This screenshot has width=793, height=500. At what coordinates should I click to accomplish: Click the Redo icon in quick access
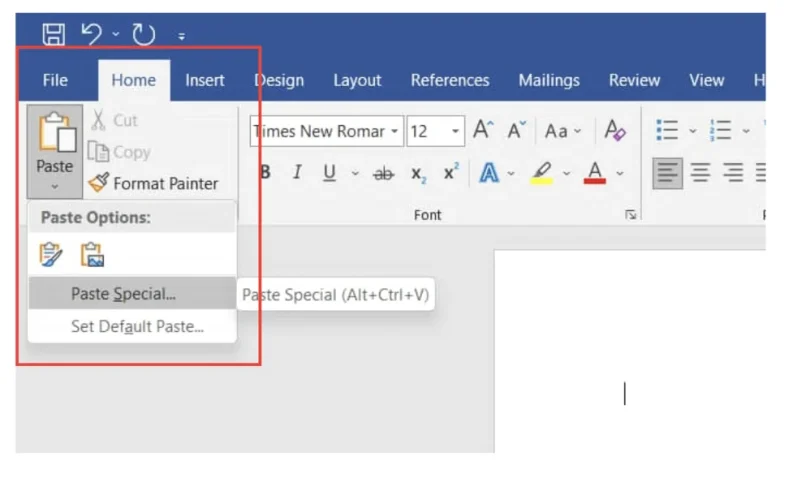tap(144, 35)
